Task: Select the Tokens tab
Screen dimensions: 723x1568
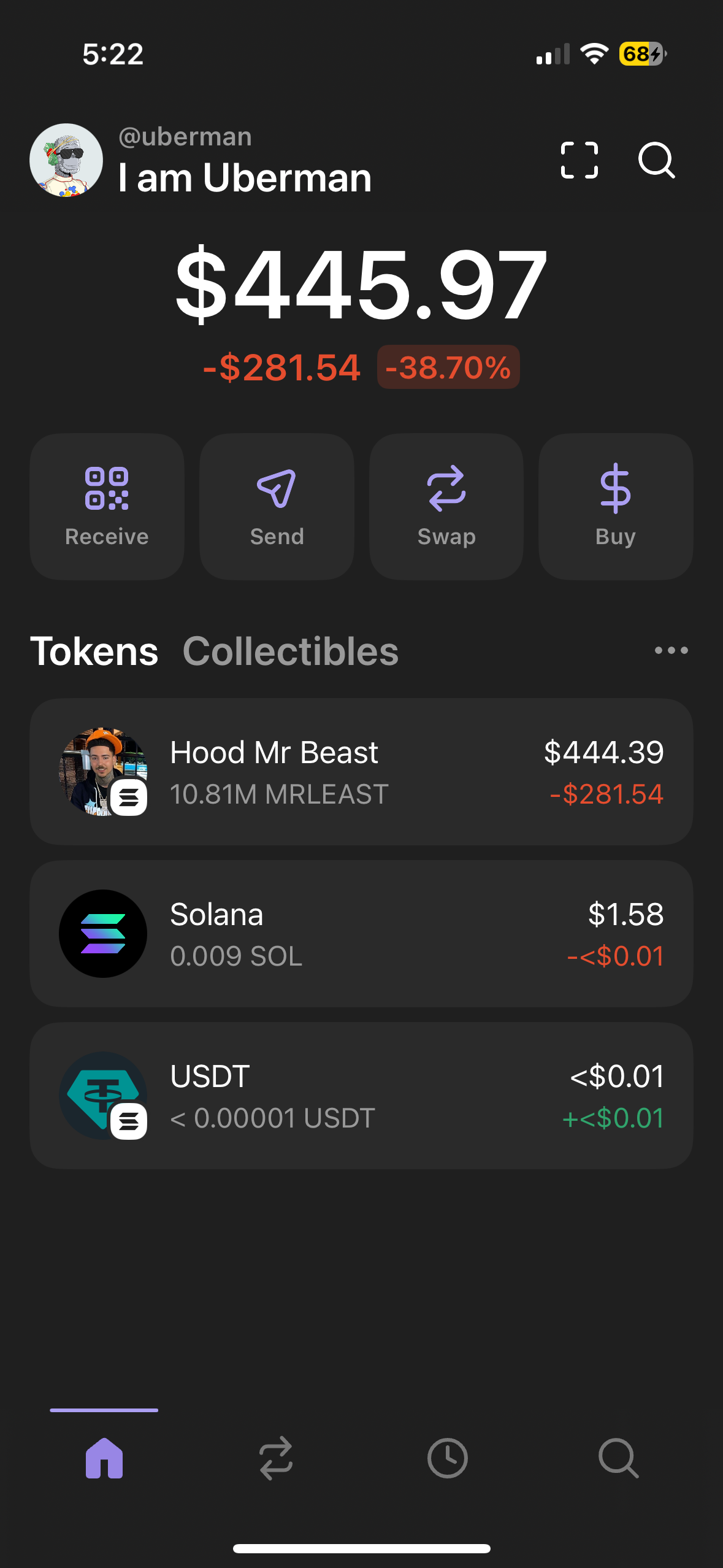Action: [94, 651]
